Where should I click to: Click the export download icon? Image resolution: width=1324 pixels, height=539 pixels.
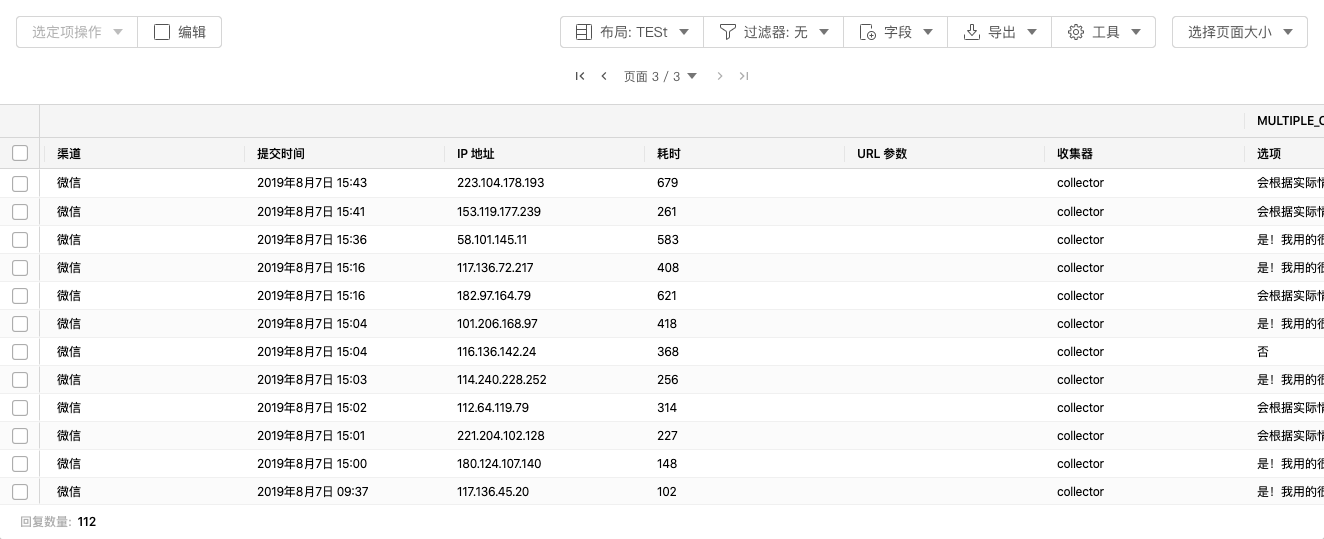[x=972, y=32]
